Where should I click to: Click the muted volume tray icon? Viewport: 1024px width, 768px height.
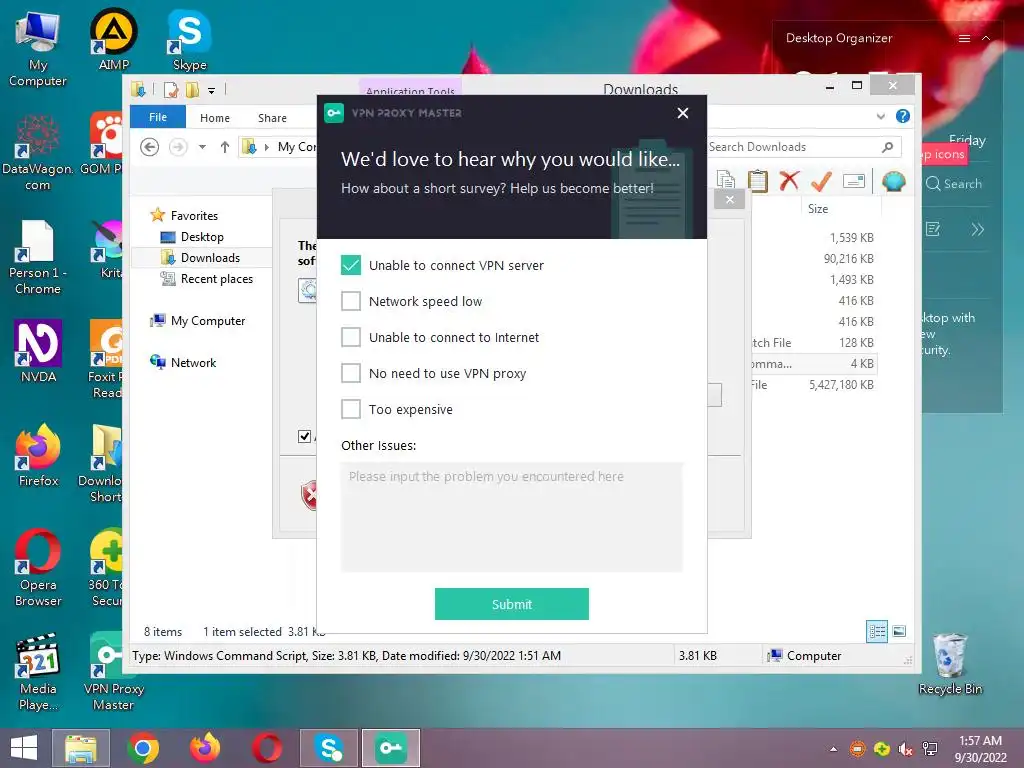pyautogui.click(x=905, y=749)
